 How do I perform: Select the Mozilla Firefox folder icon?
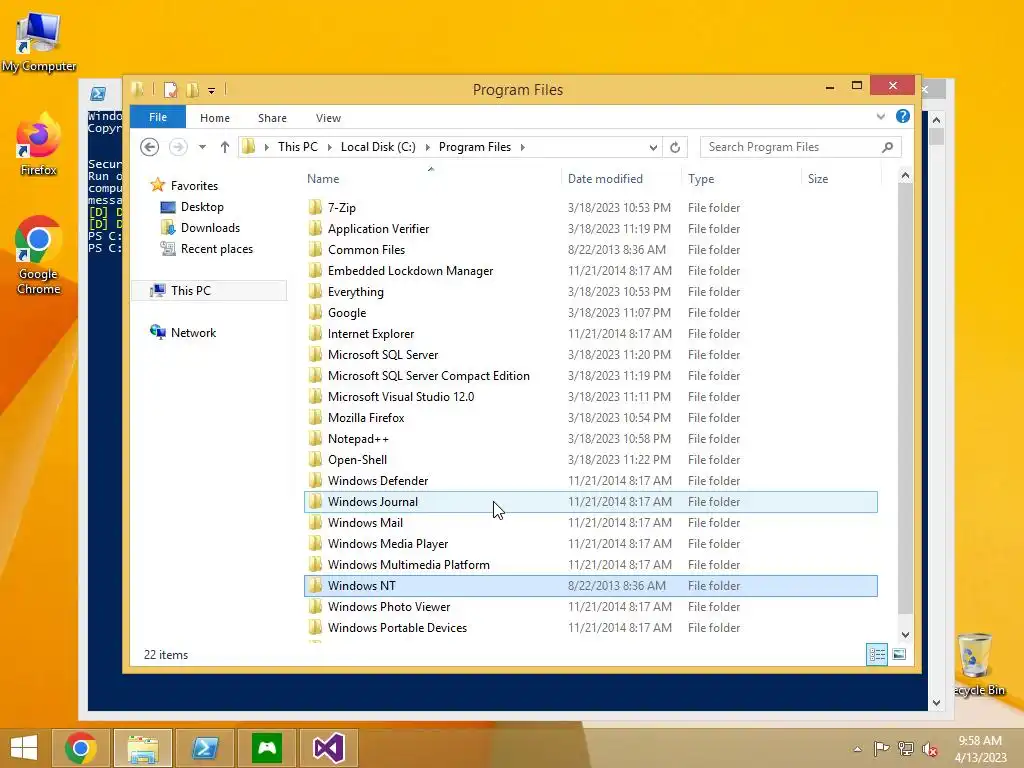point(315,418)
